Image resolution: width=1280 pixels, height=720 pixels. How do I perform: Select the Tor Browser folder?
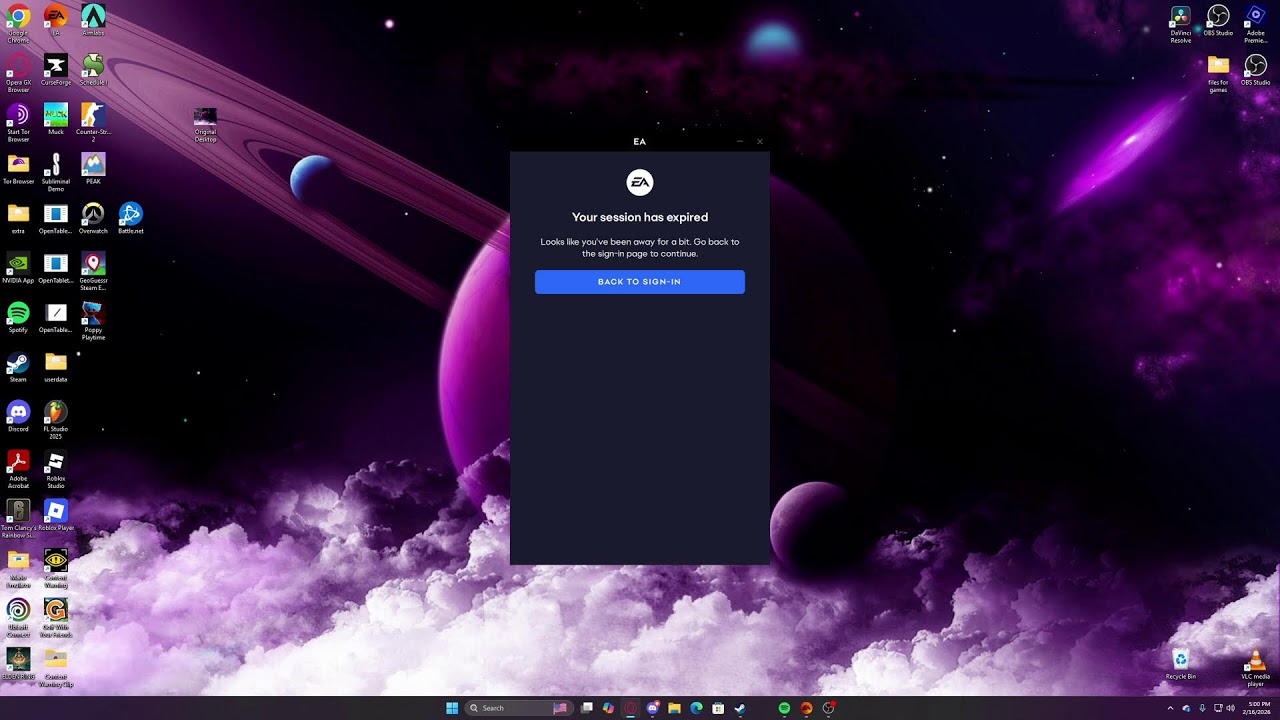click(18, 168)
